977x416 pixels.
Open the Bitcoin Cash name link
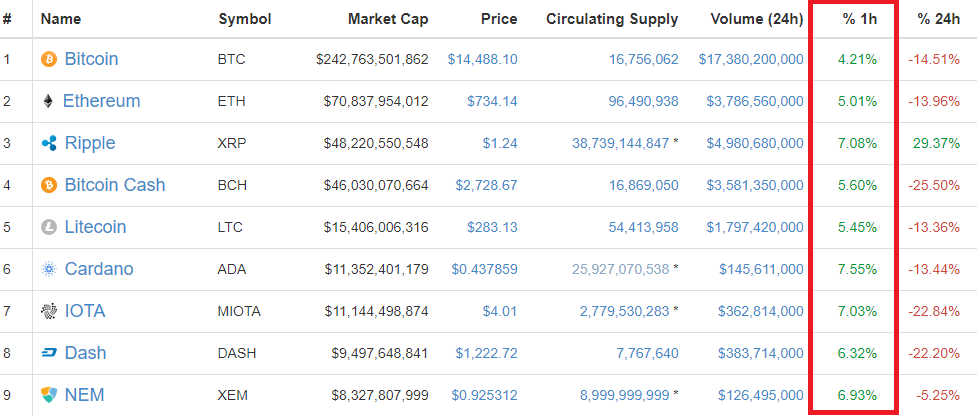(115, 185)
